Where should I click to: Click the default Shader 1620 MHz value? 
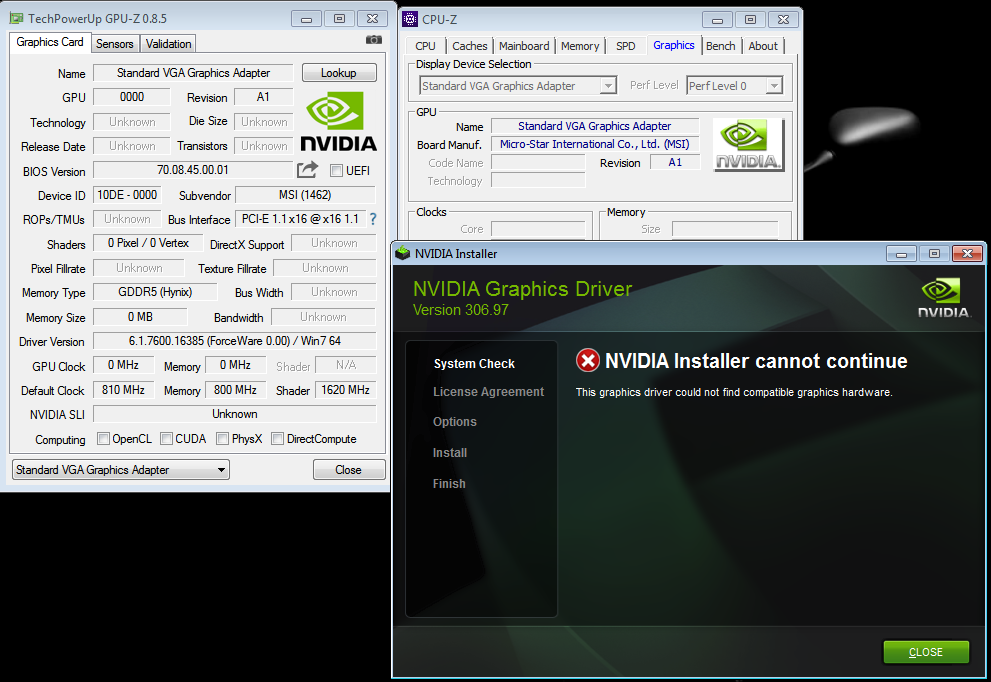coord(345,390)
